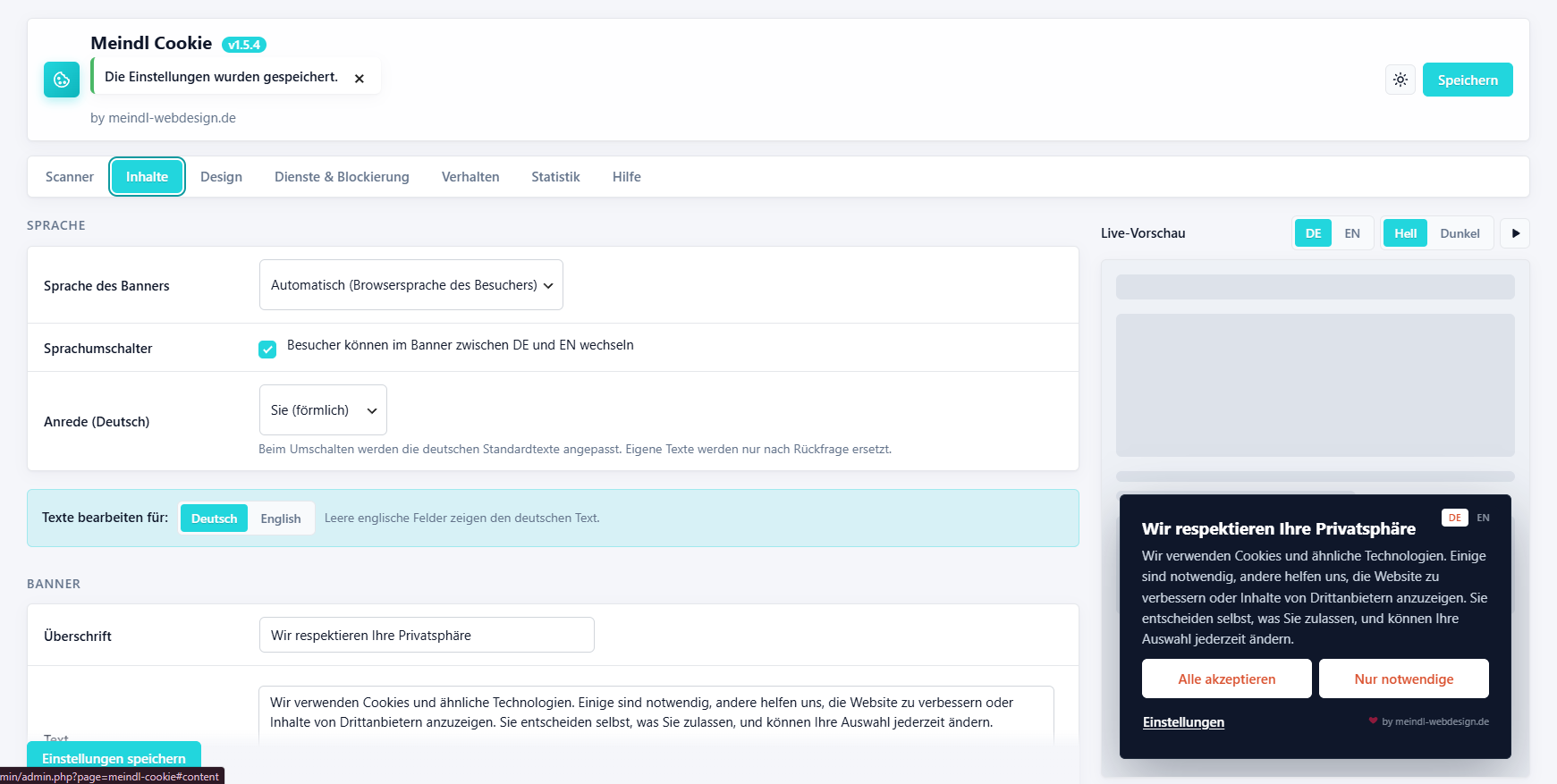Open the Design tab

click(x=221, y=177)
